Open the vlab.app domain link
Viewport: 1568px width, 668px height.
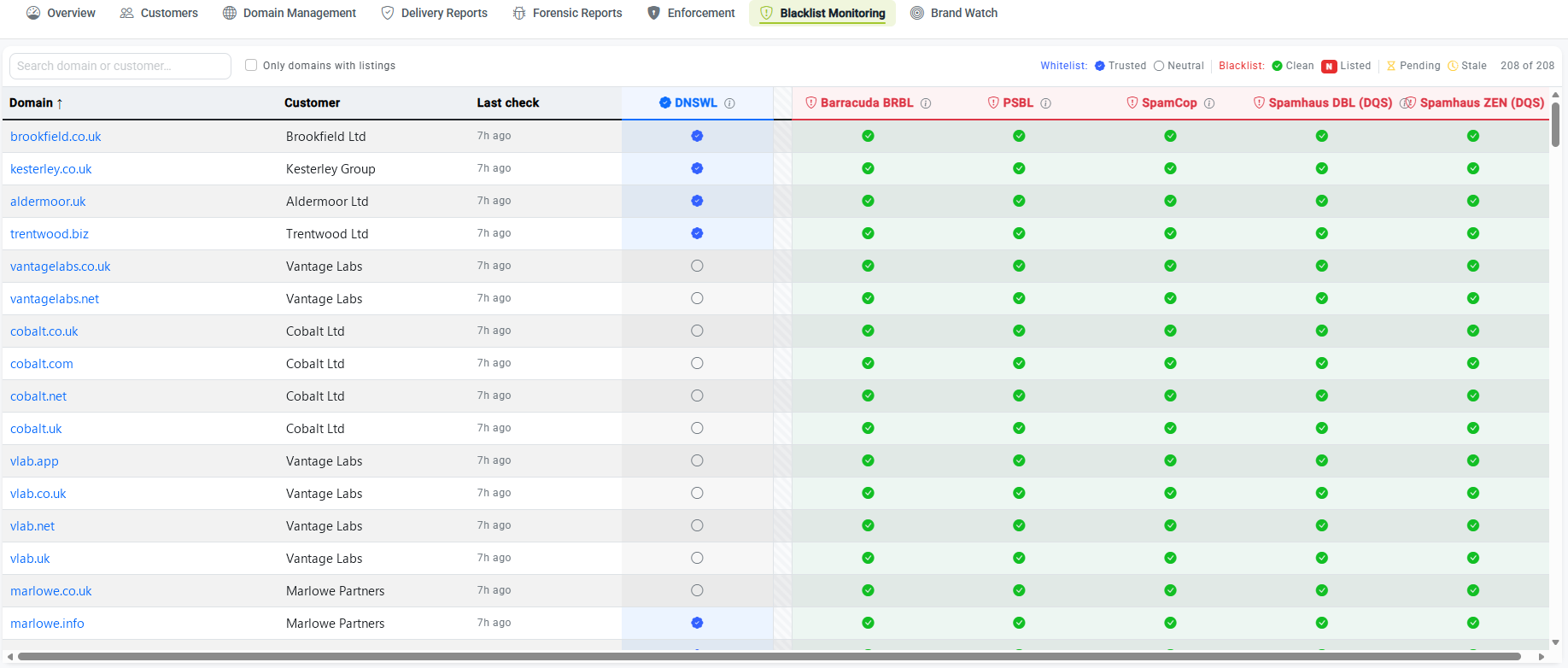click(x=34, y=461)
